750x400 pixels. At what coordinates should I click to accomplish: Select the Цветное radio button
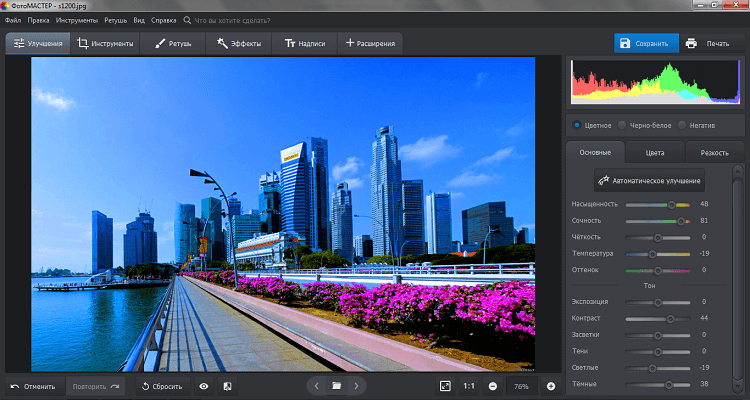coord(577,125)
